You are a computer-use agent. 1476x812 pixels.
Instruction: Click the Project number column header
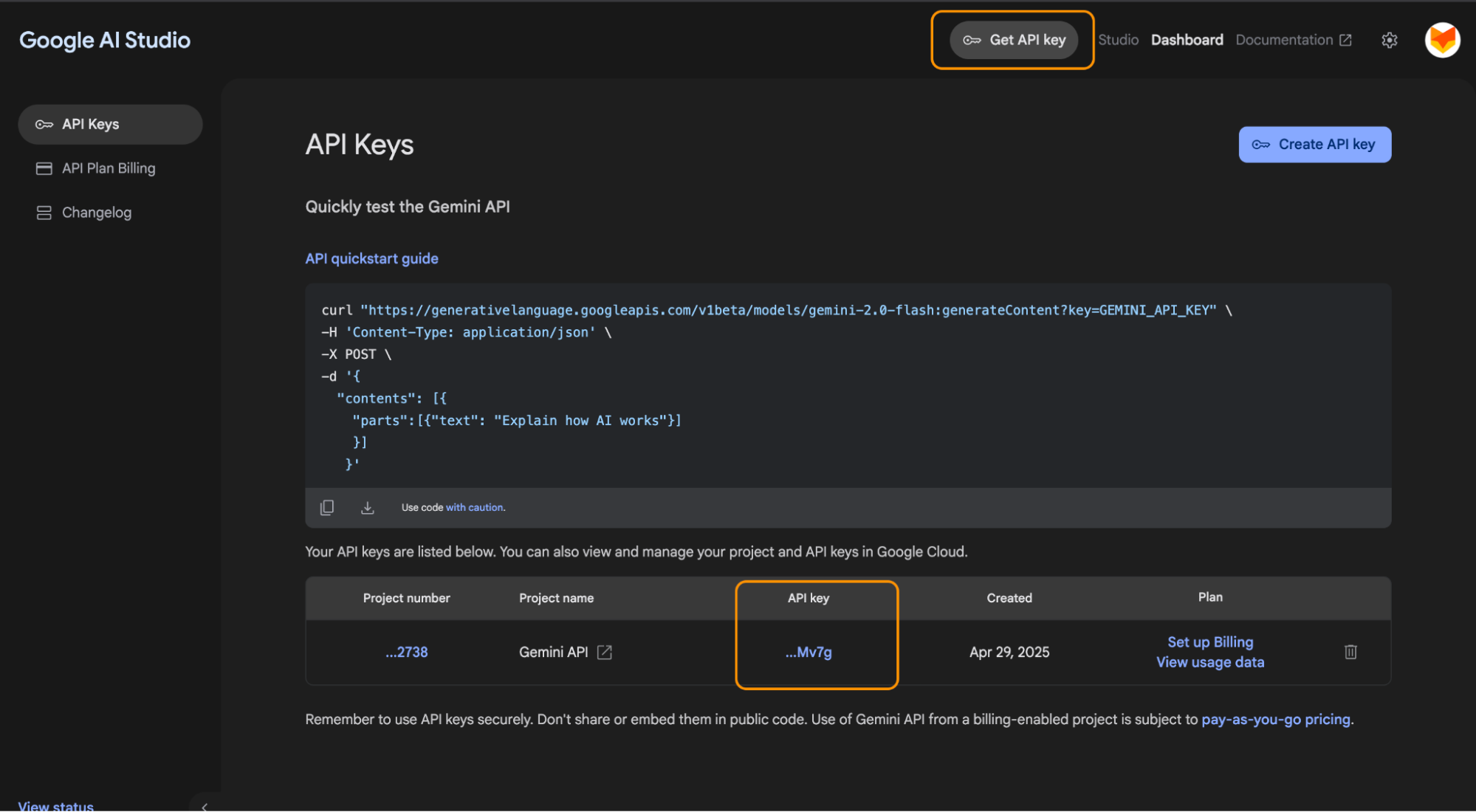[x=406, y=598]
